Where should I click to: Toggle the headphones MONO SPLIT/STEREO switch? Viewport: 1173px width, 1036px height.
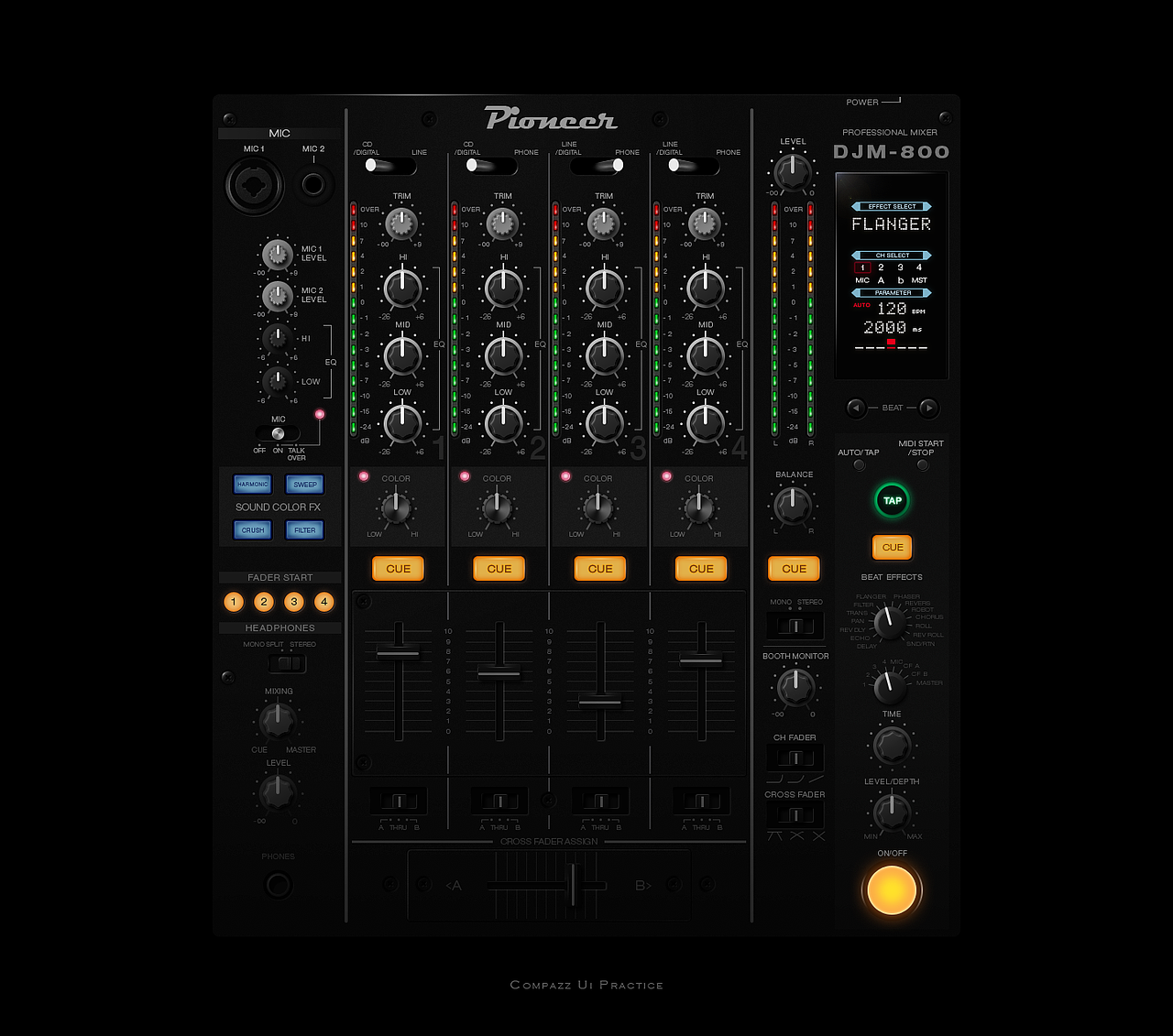[286, 663]
